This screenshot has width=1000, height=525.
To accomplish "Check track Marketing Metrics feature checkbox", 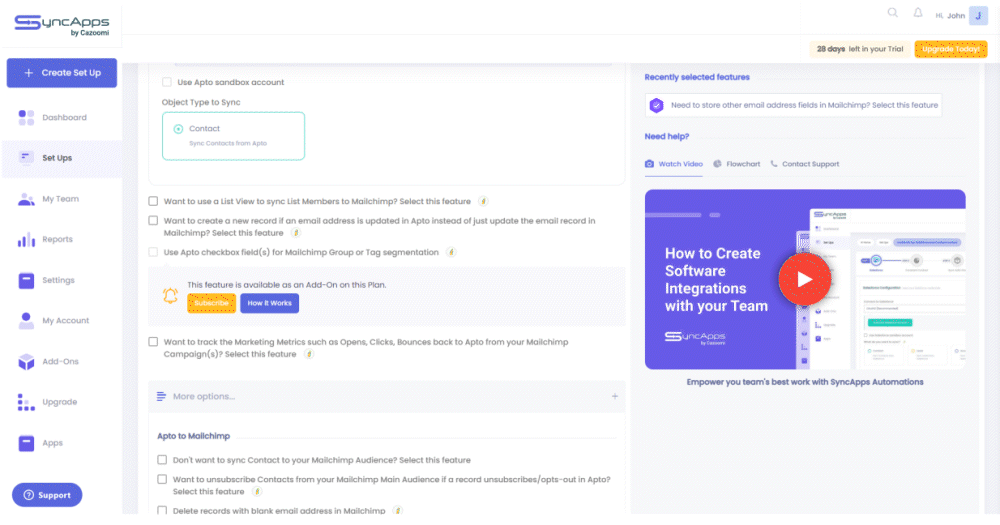I will 153,342.
